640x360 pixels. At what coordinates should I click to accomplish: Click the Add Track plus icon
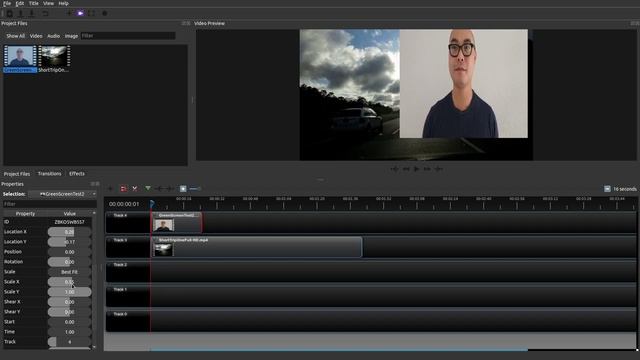[110, 189]
